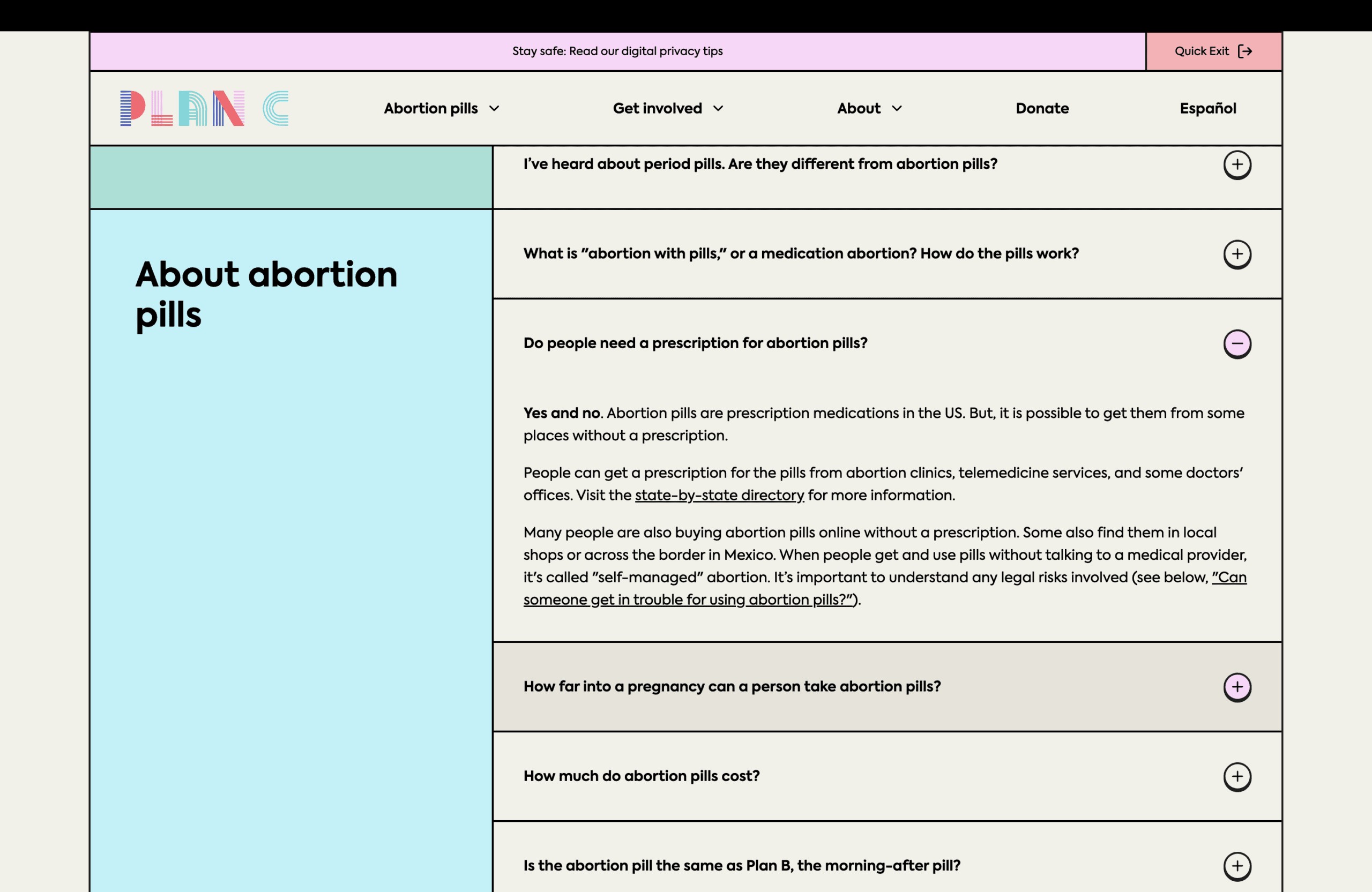Click the Plan C logo
This screenshot has width=1372, height=892.
(204, 108)
